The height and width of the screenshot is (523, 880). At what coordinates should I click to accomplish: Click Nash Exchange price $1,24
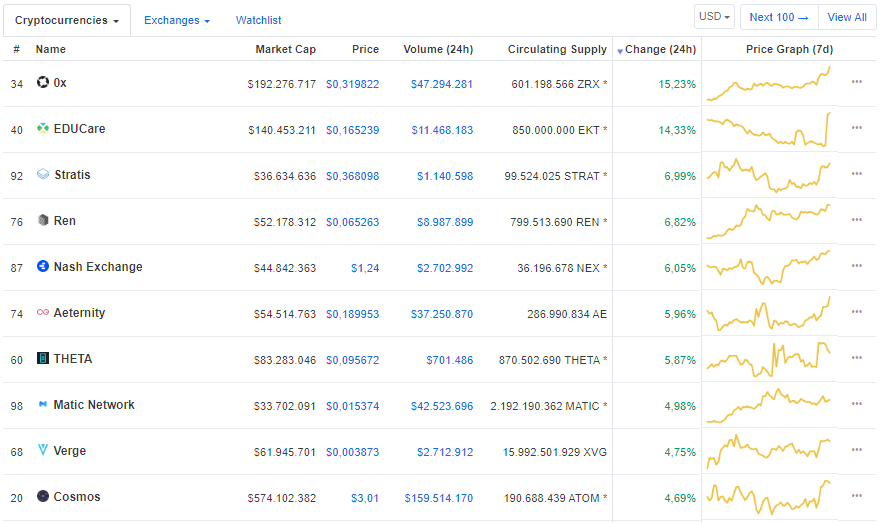(365, 268)
